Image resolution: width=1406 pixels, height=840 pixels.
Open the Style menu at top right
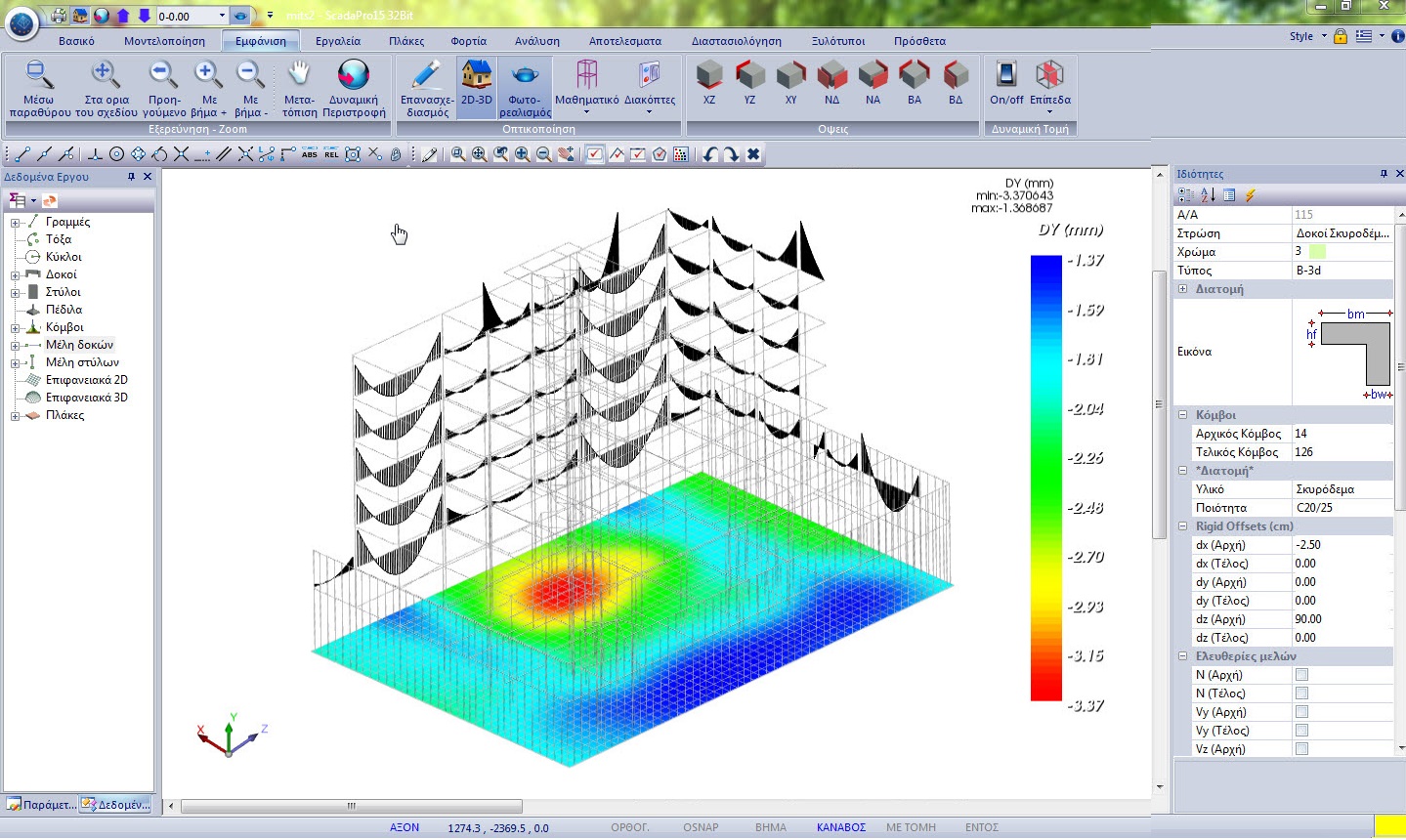pyautogui.click(x=1308, y=36)
